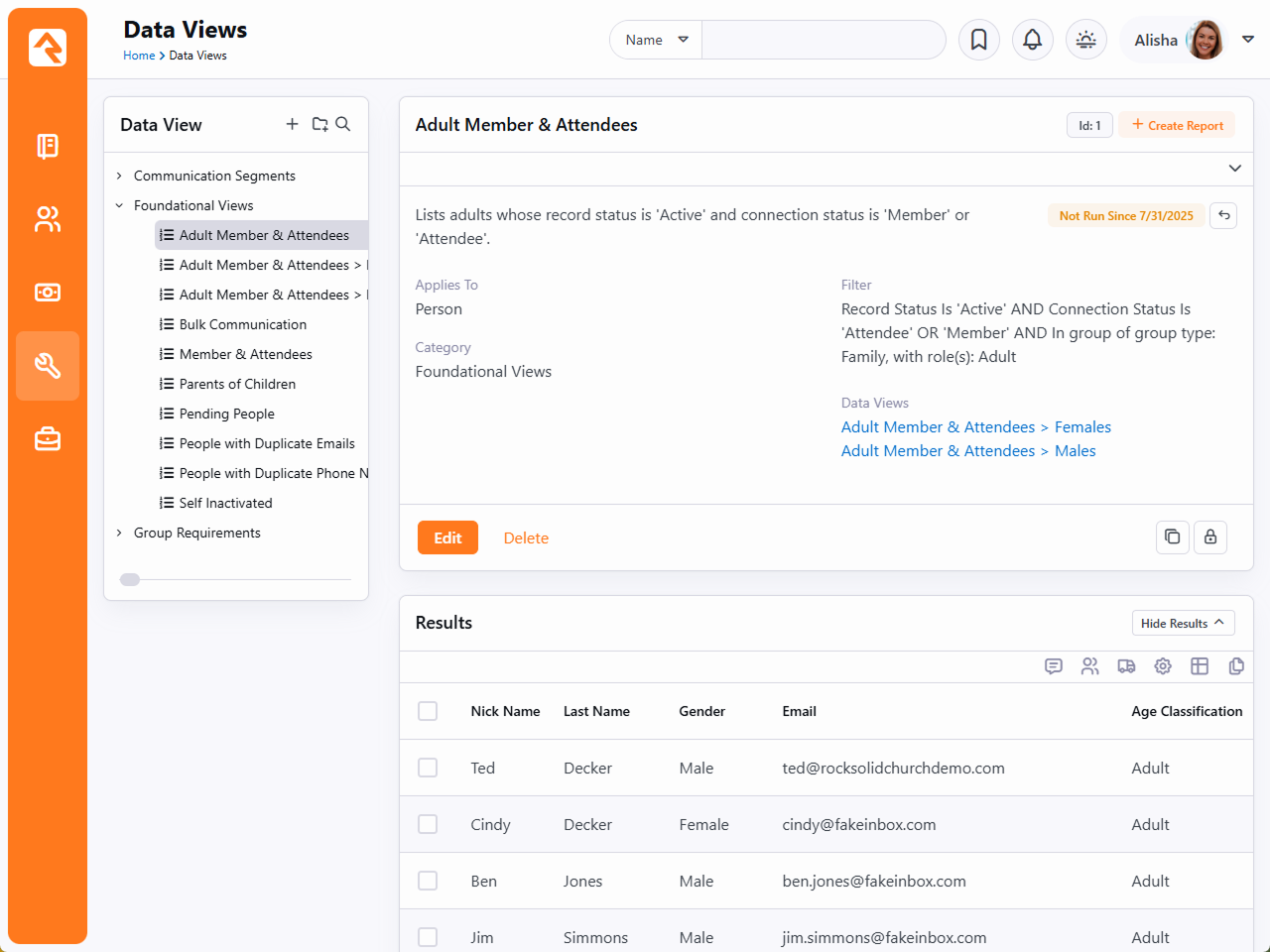Click the orange Edit button
Screen dimensions: 1270x952
447,537
